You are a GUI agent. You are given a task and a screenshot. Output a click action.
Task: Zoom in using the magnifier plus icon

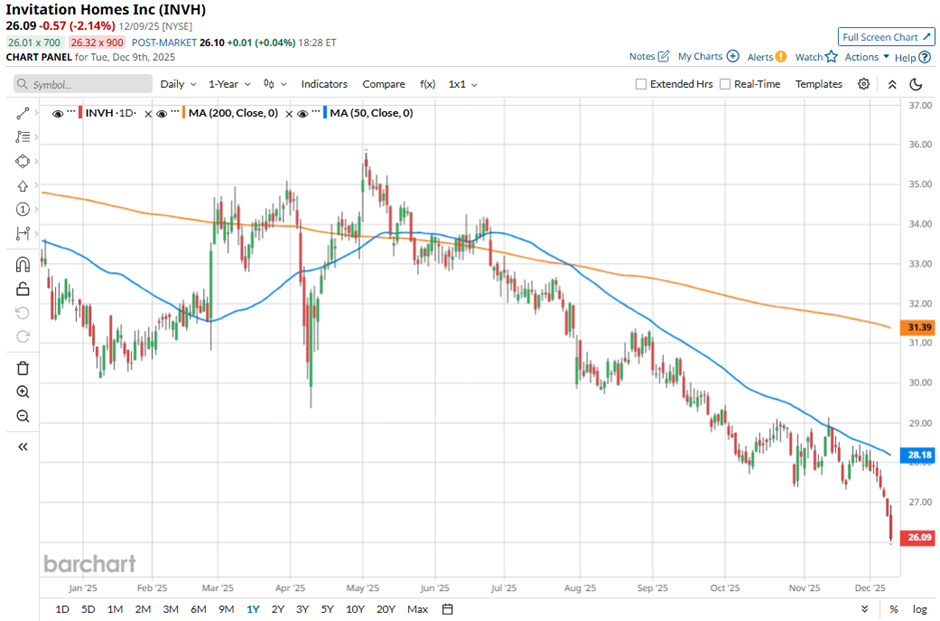[x=22, y=392]
